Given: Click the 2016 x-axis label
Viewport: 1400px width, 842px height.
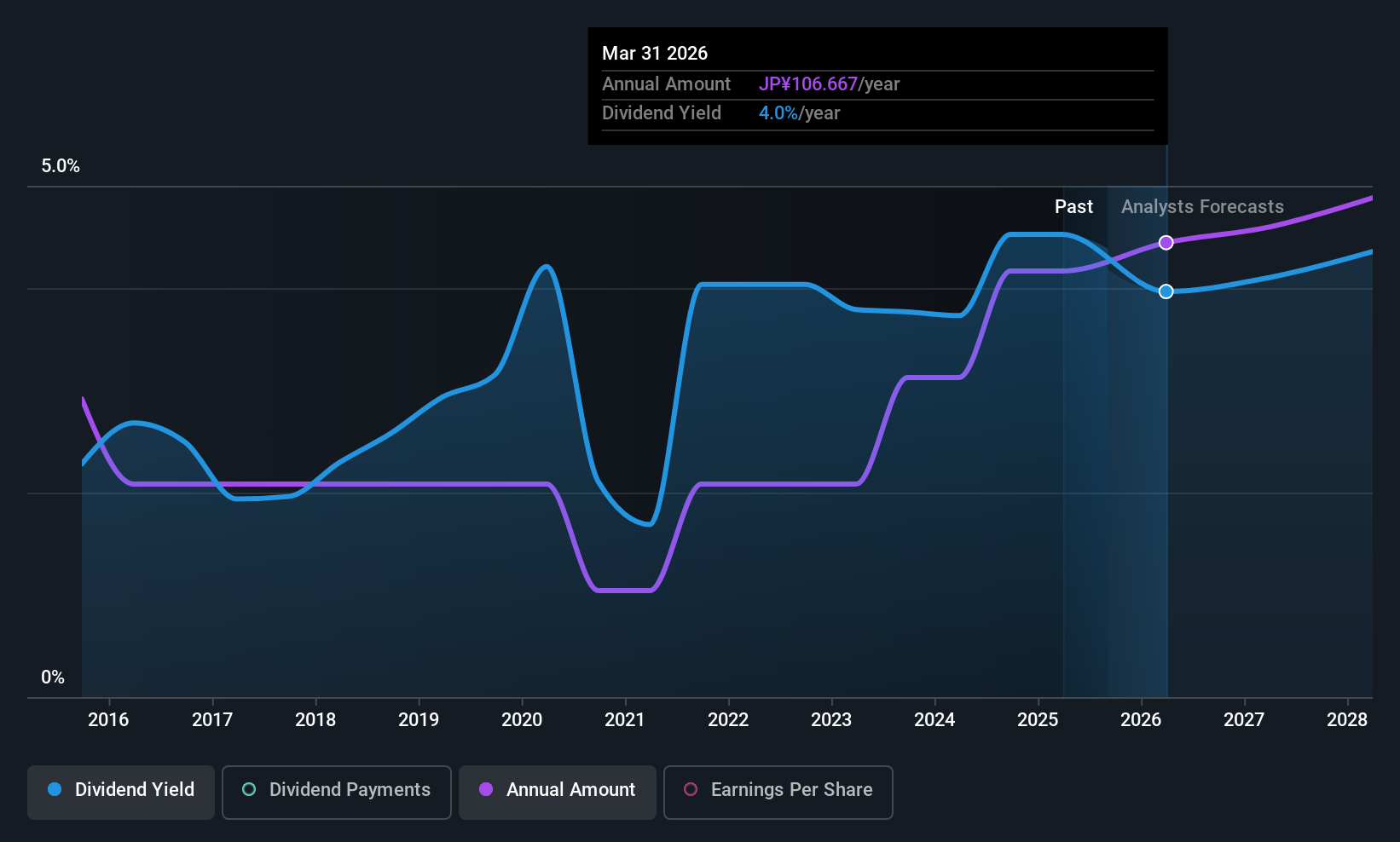Looking at the screenshot, I should 108,720.
